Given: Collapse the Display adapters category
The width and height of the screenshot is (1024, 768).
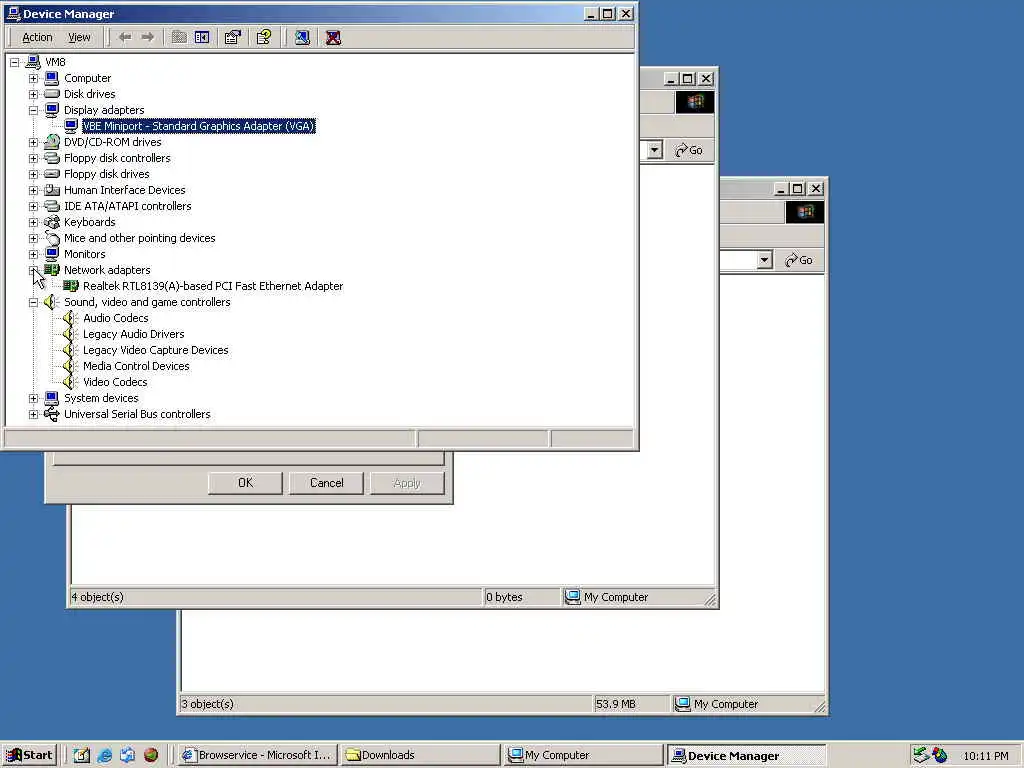Looking at the screenshot, I should (33, 110).
